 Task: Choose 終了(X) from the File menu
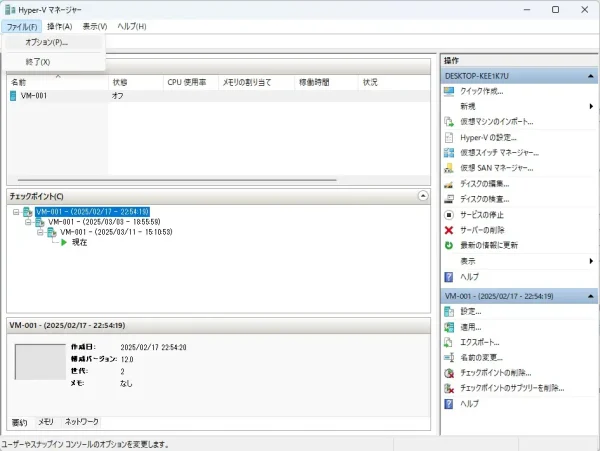click(x=54, y=62)
